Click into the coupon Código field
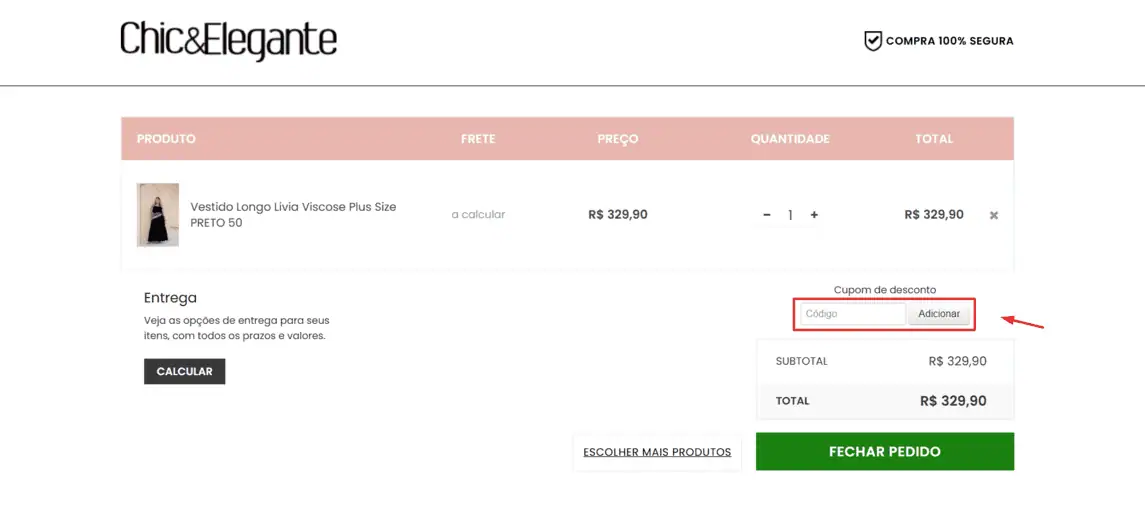 [853, 314]
